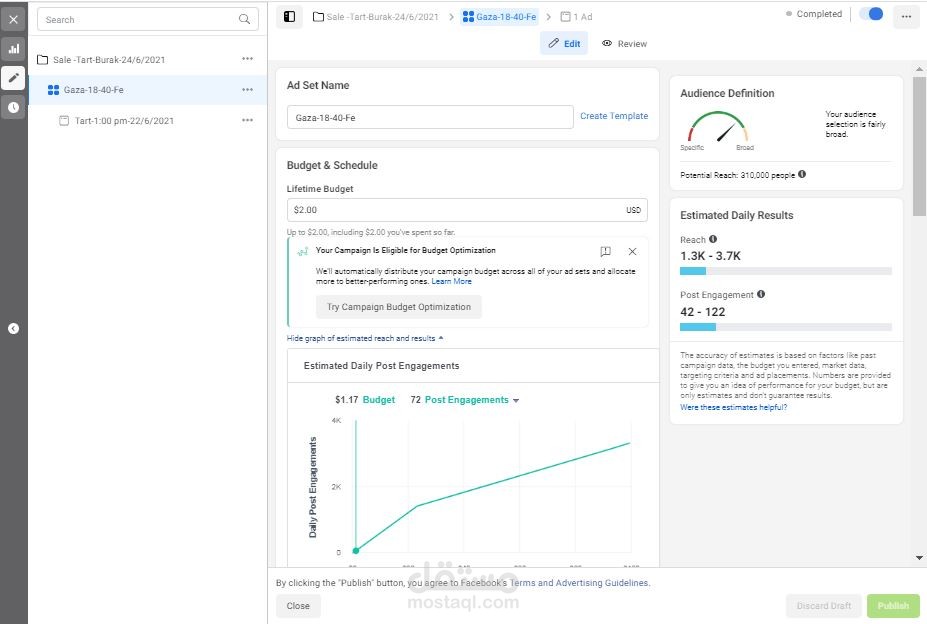Click the search magnifier icon
Screen dimensions: 927x624
pos(245,19)
